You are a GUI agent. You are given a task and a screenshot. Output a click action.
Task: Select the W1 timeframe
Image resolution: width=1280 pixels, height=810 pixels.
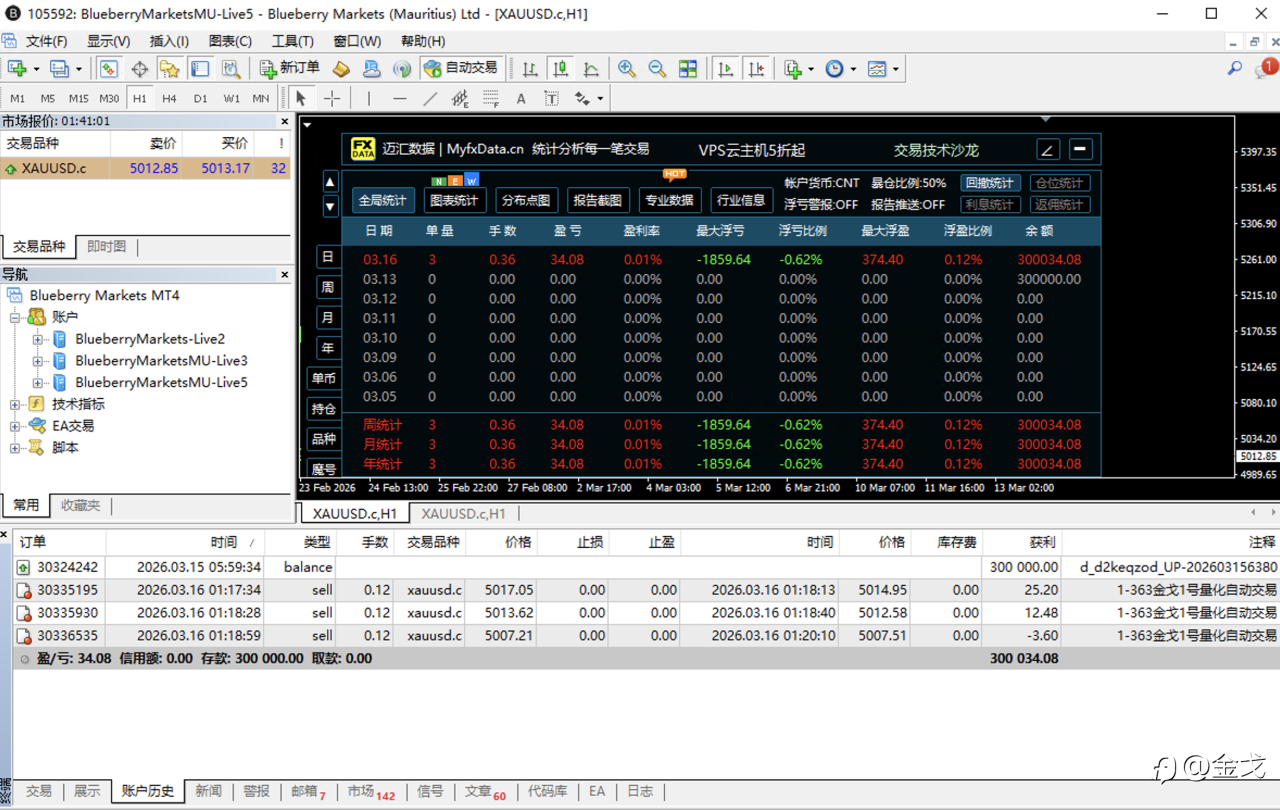click(231, 98)
